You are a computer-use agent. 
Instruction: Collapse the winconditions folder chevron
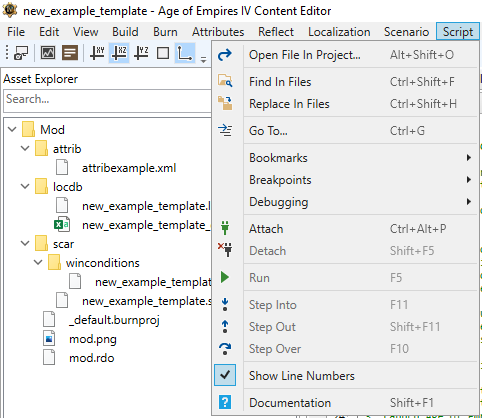pyautogui.click(x=38, y=262)
